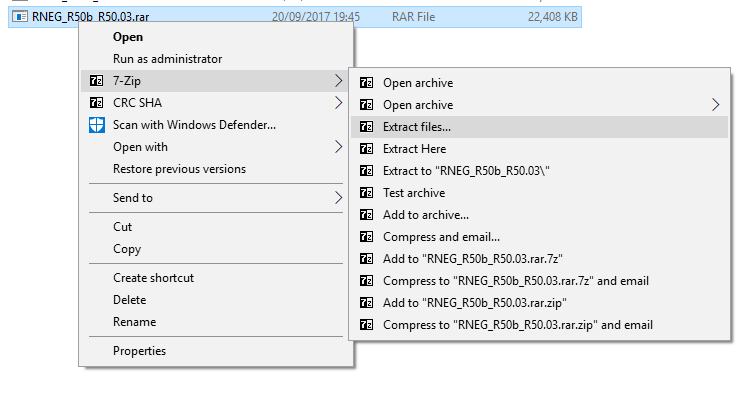Image resolution: width=743 pixels, height=396 pixels.
Task: Select the RNEG_R50b_R50.03.rar file name
Action: 91,17
